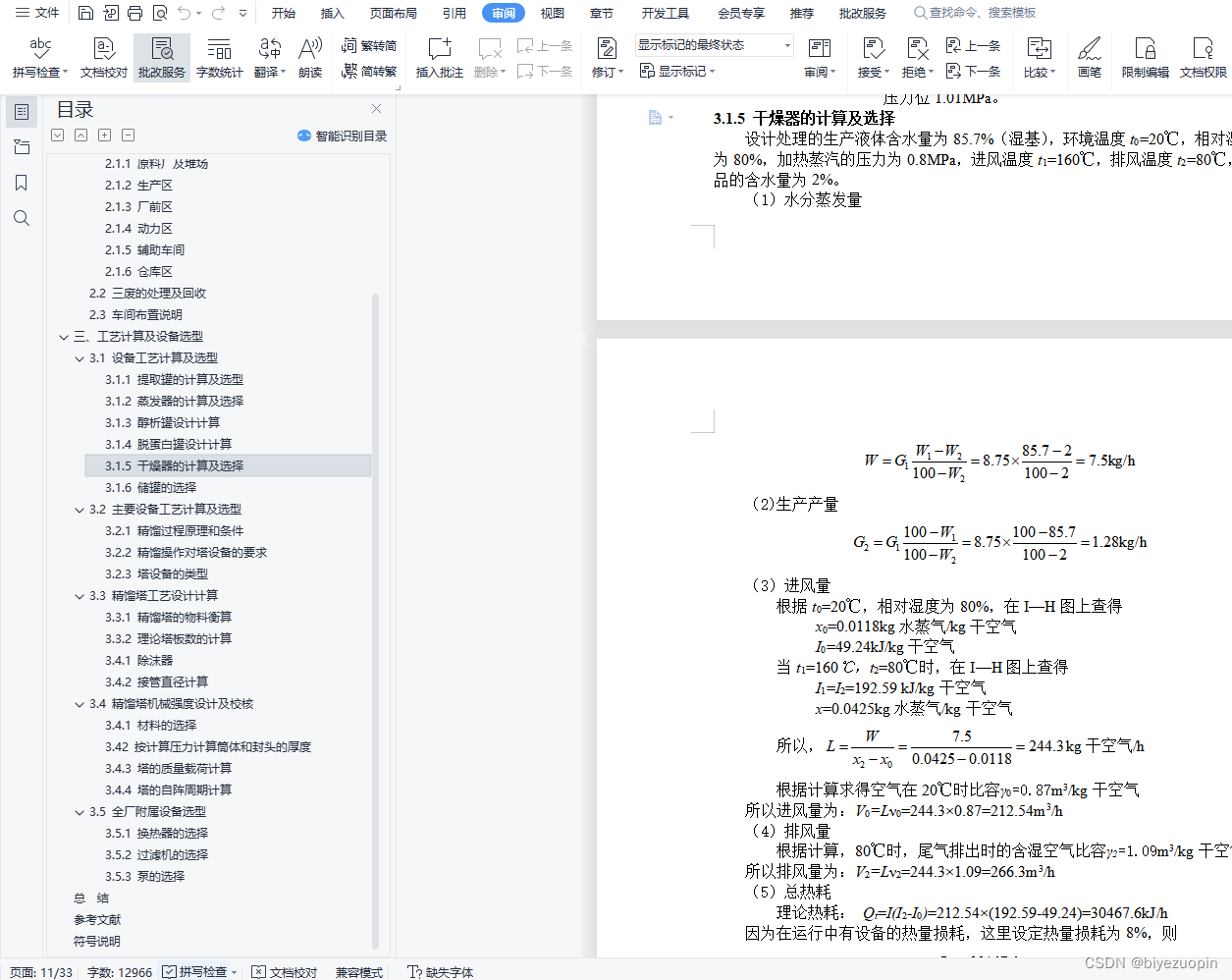Jump to 3.4.3 塔的质量载荷计算

tap(168, 769)
